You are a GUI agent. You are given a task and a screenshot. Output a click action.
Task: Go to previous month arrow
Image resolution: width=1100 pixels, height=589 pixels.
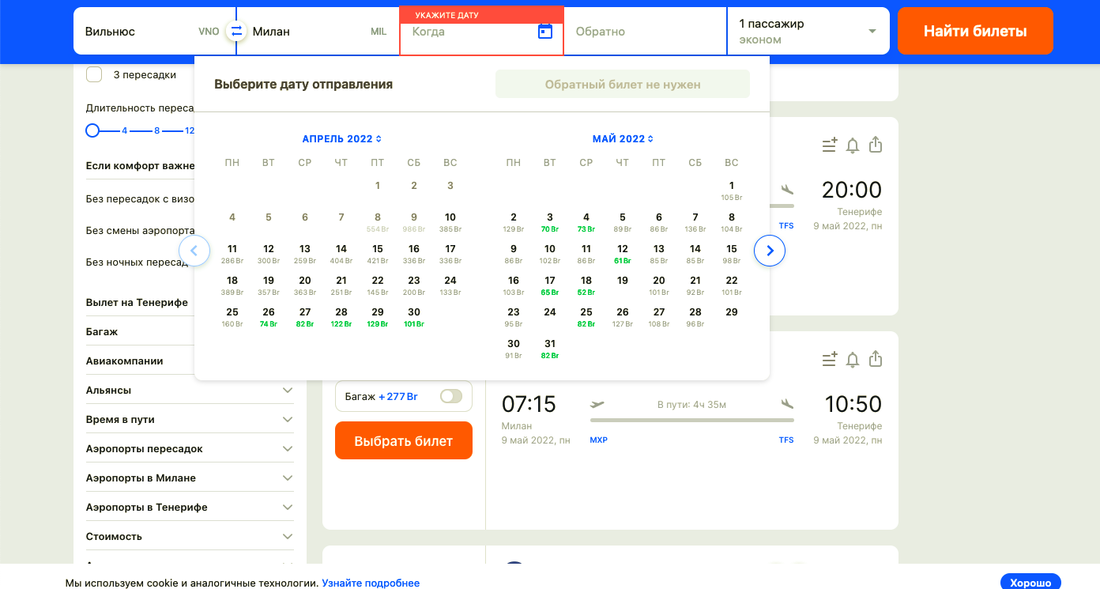coord(194,250)
